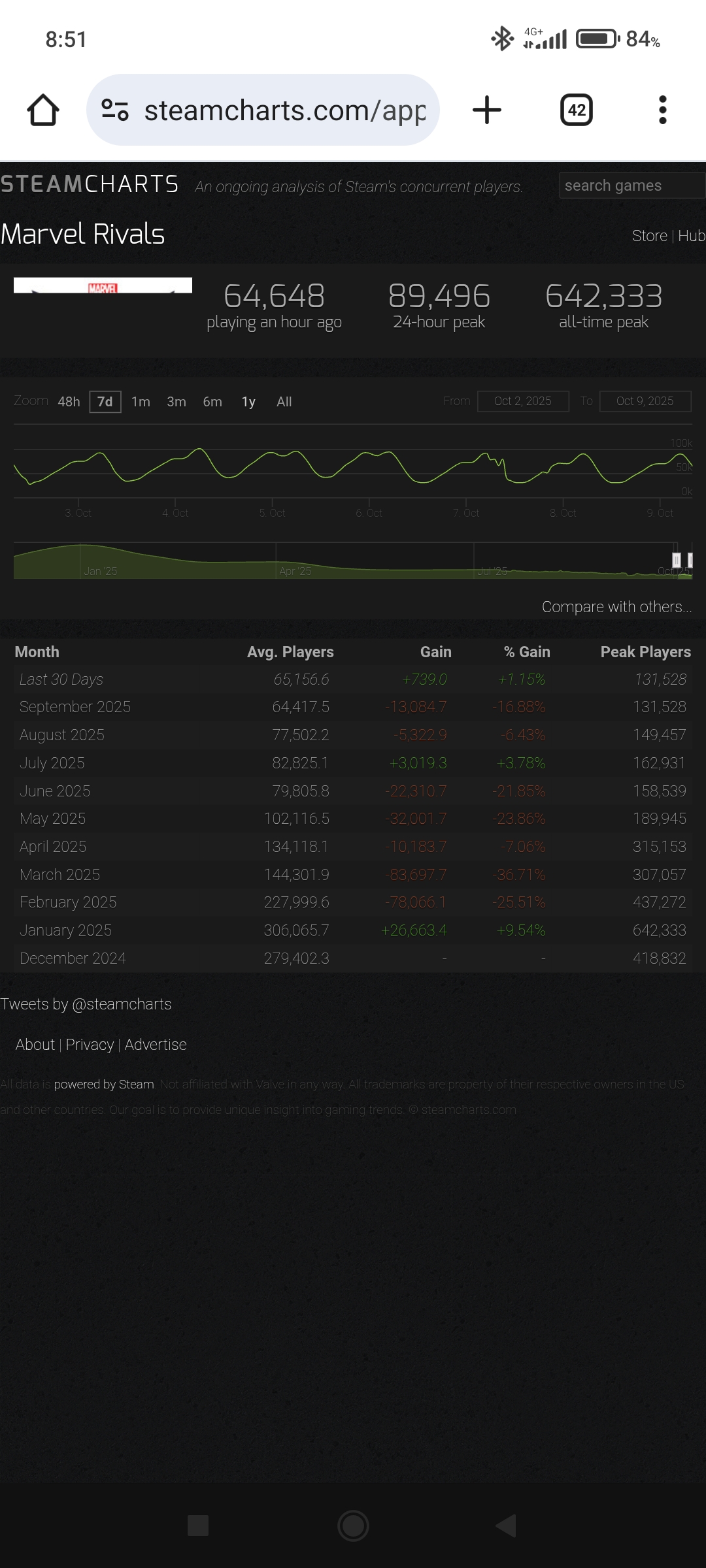The height and width of the screenshot is (1568, 706).
Task: Open the About footer link
Action: point(35,1045)
